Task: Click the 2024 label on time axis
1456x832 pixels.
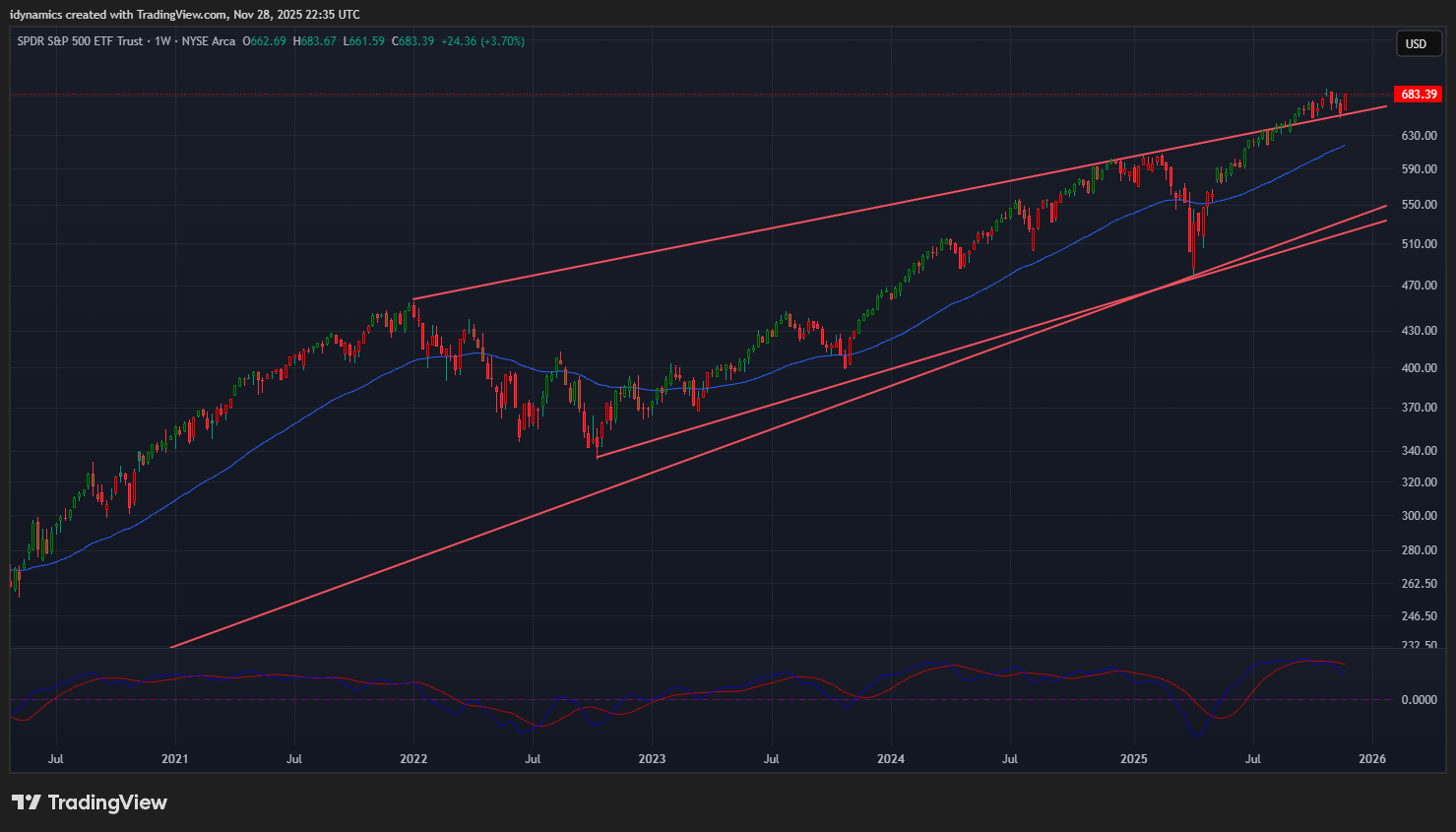Action: tap(890, 759)
